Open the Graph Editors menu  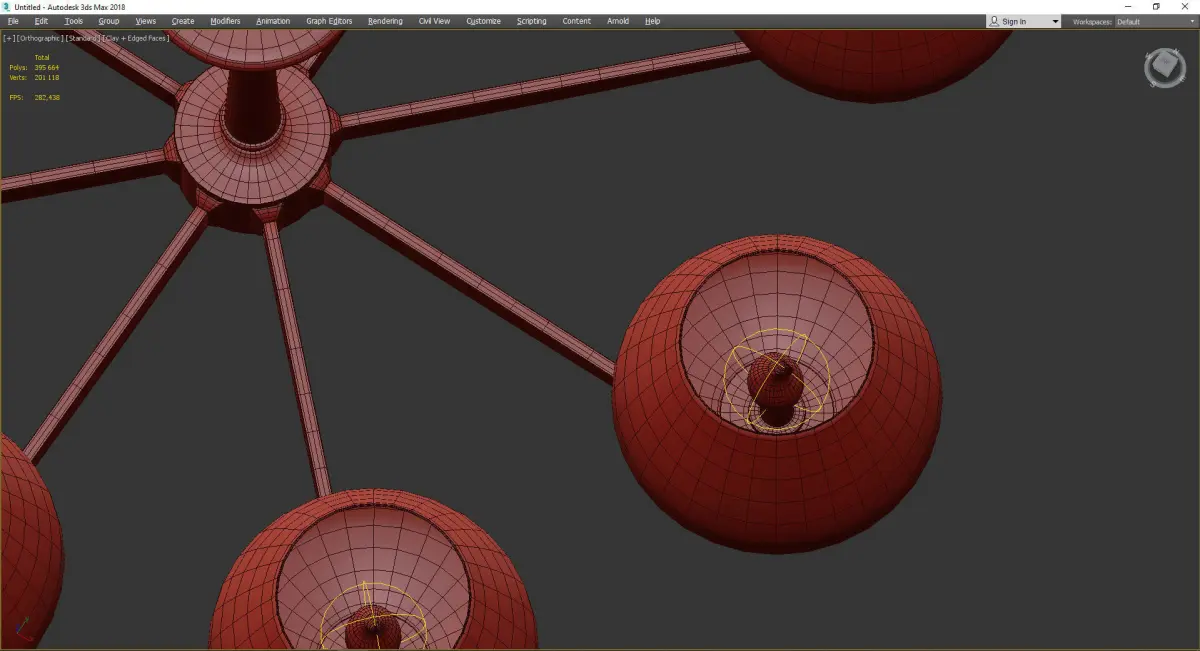coord(329,21)
